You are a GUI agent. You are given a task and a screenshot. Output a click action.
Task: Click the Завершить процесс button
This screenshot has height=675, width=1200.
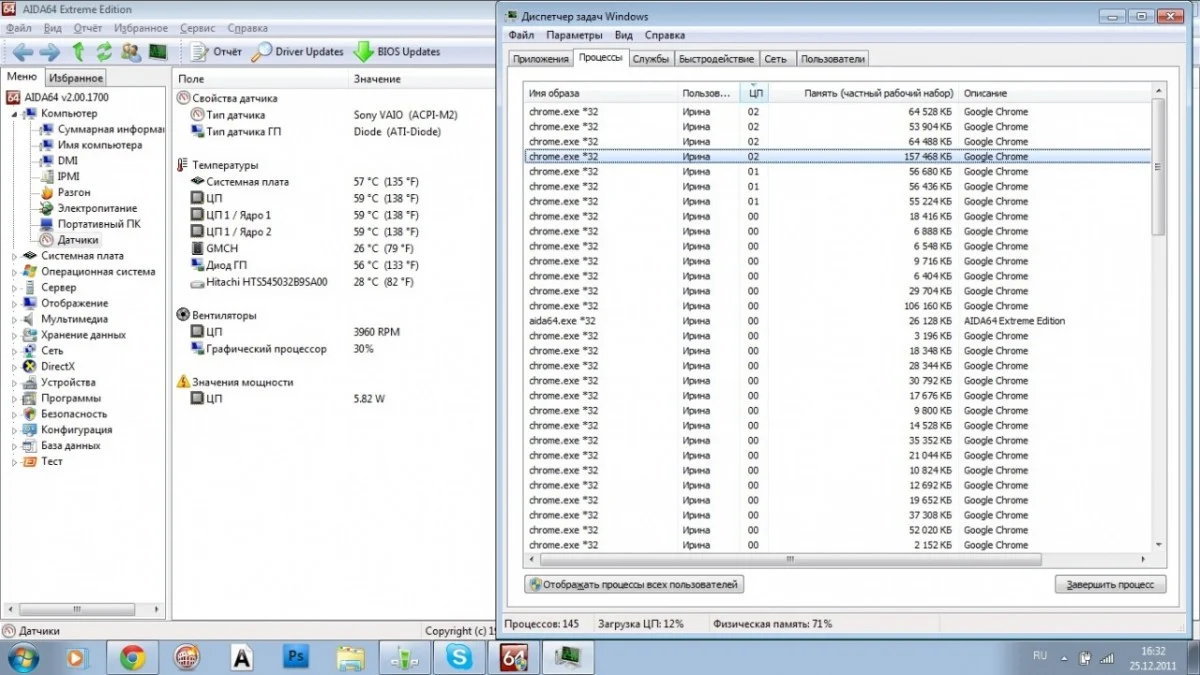click(x=1110, y=584)
